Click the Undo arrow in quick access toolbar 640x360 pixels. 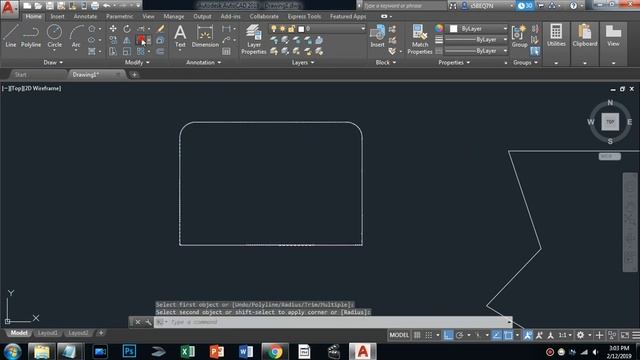tap(107, 6)
